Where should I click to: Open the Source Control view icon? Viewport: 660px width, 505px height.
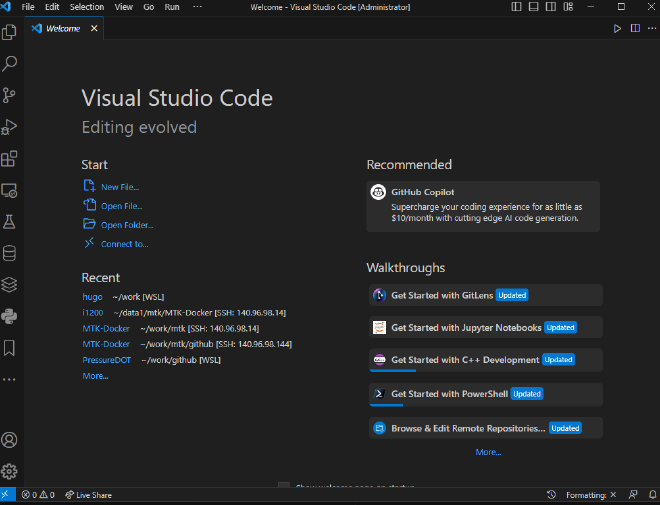[x=9, y=95]
